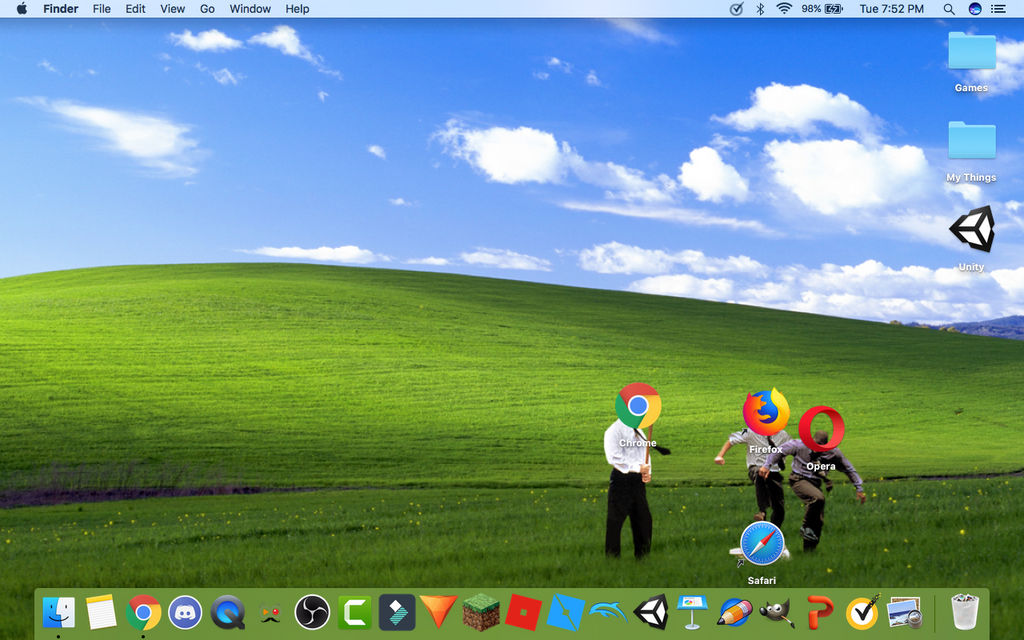Open the Trash in the dock
Screen dimensions: 1024x640
[x=965, y=612]
